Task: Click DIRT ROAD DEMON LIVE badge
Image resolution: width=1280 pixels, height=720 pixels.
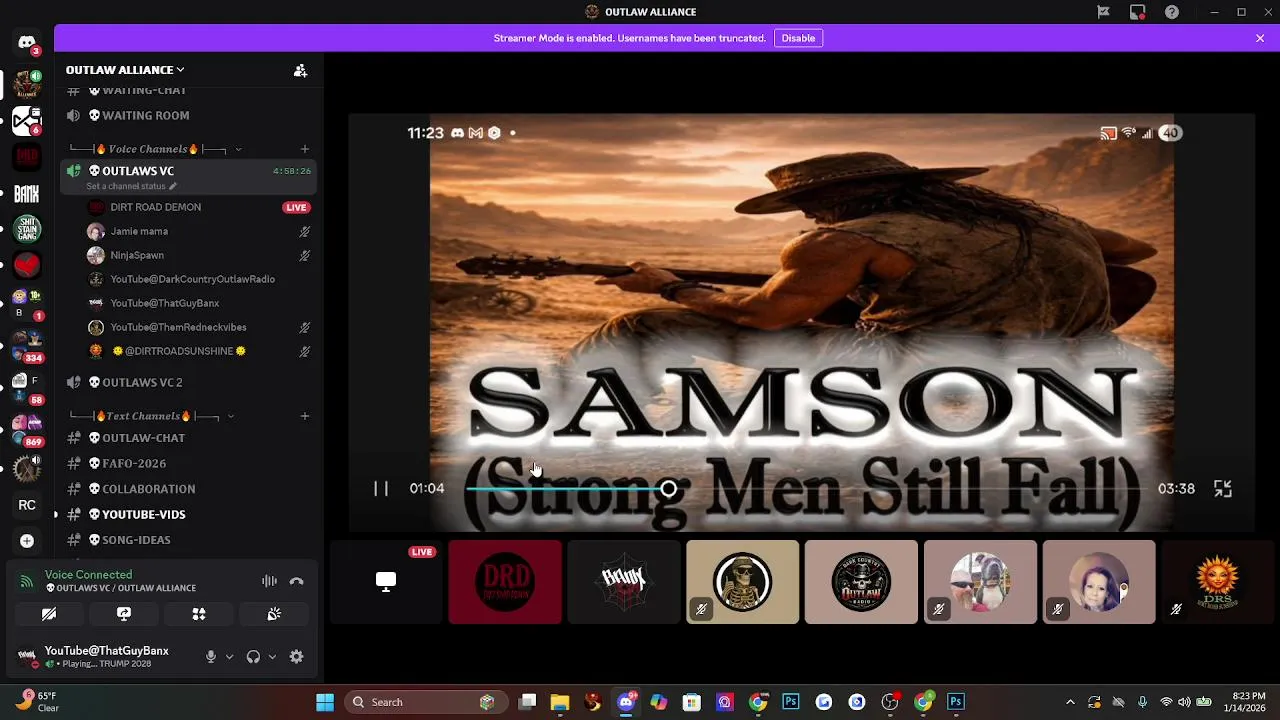Action: pos(296,207)
